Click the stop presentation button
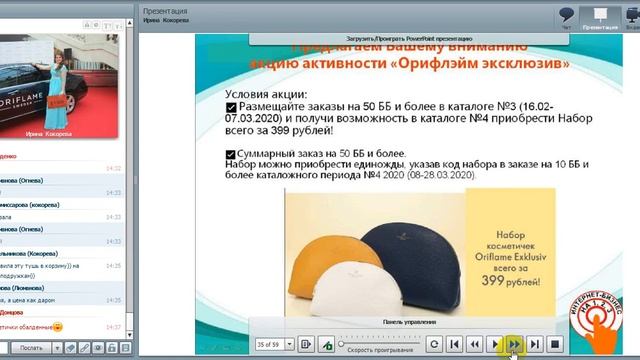This screenshot has height=360, width=640. point(555,344)
